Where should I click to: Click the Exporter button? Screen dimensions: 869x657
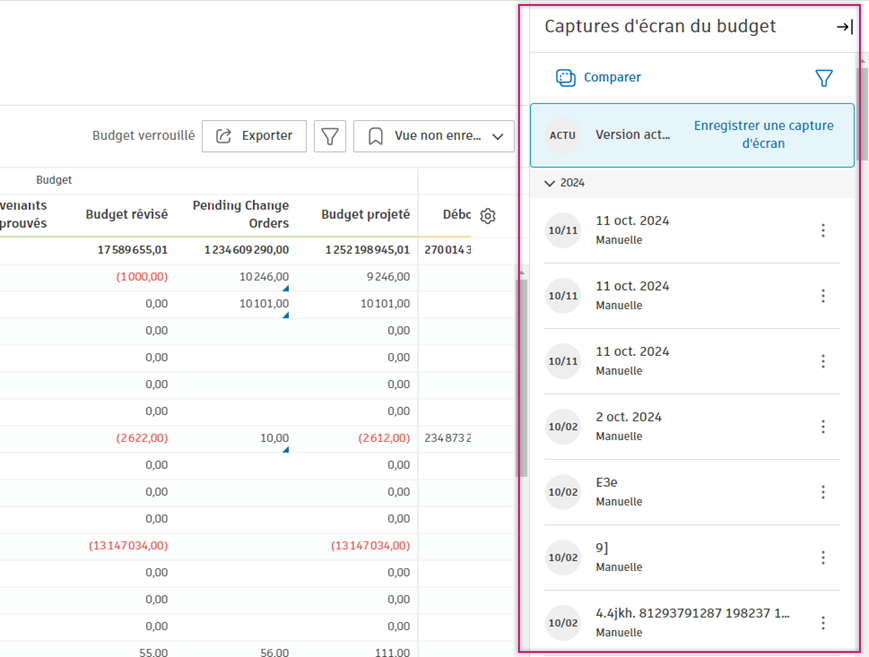click(x=254, y=136)
